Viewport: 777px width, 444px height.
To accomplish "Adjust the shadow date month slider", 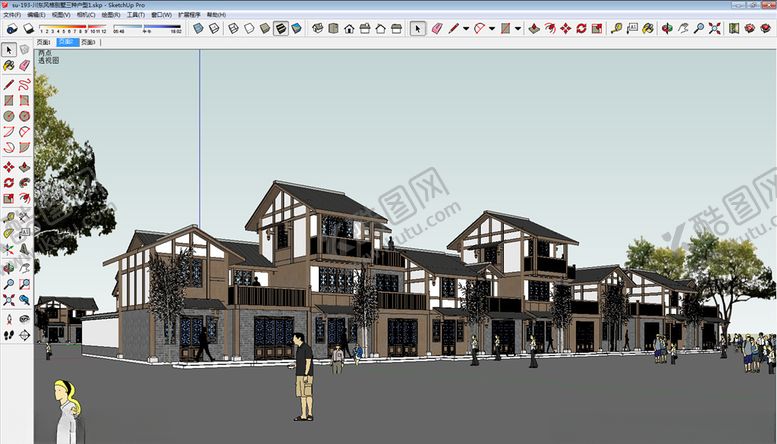I will pyautogui.click(x=75, y=27).
